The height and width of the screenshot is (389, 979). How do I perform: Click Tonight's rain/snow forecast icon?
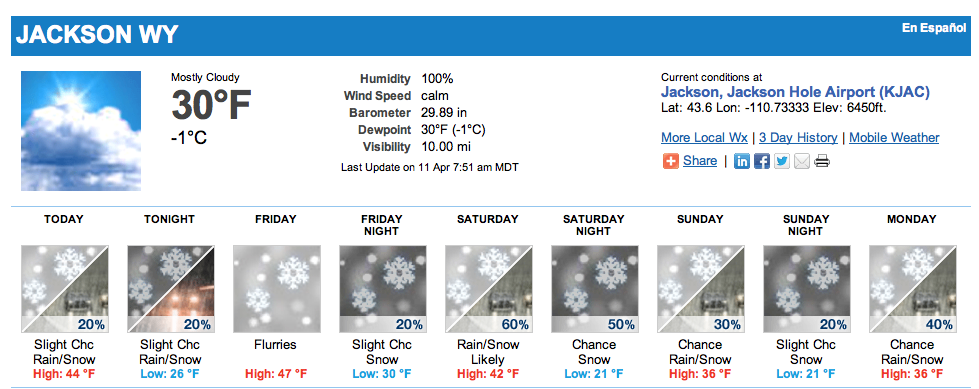tap(170, 288)
